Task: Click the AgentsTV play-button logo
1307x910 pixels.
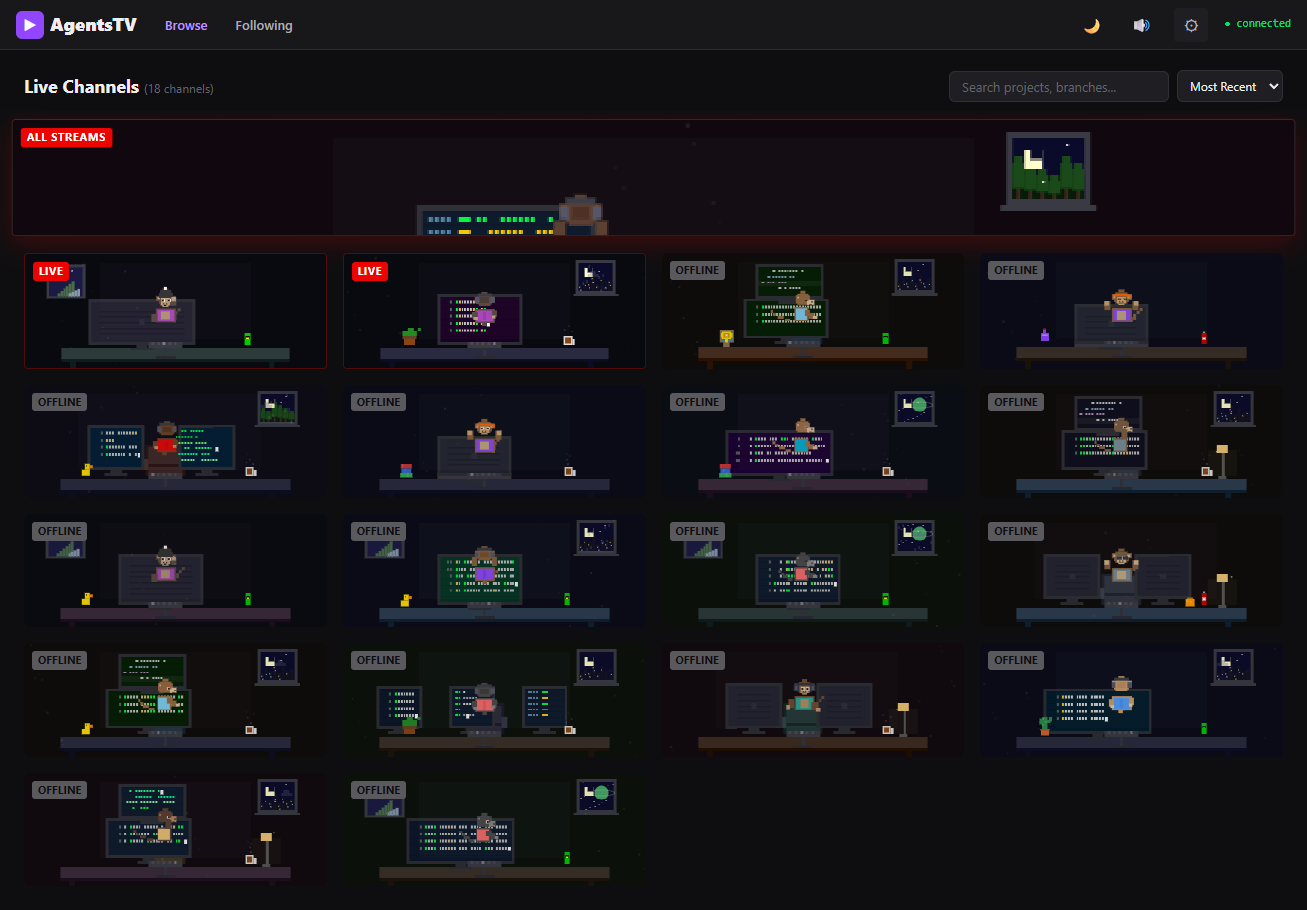Action: [29, 24]
